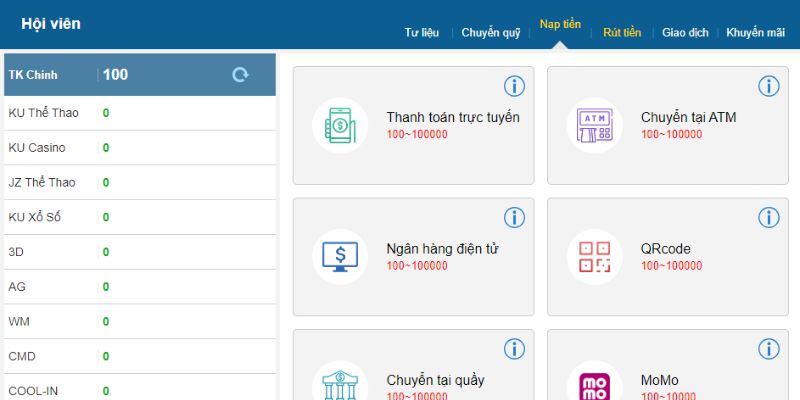Click the MoMo logo icon
The image size is (800, 400).
(x=594, y=385)
